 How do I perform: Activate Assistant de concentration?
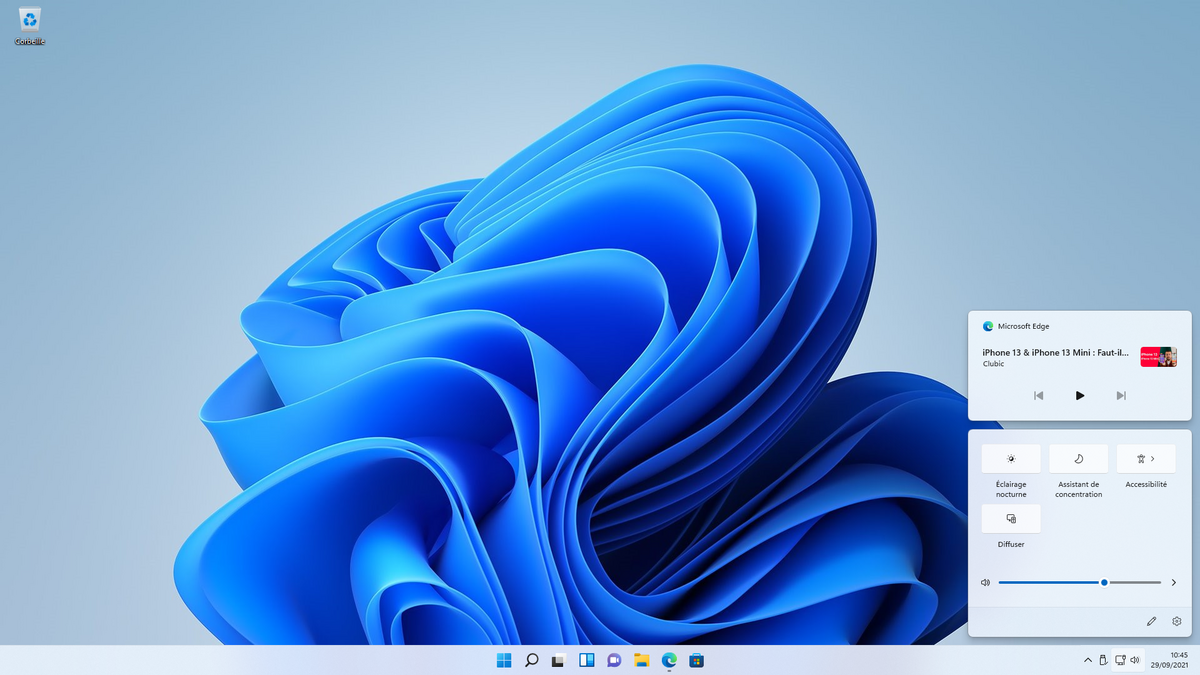[1078, 458]
